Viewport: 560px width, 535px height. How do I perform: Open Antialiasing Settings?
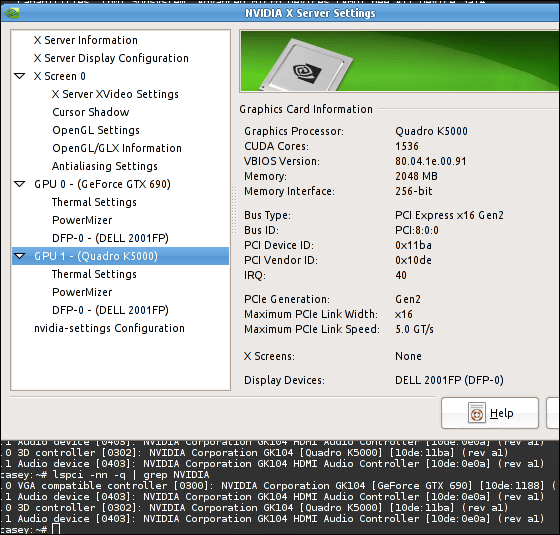[105, 166]
